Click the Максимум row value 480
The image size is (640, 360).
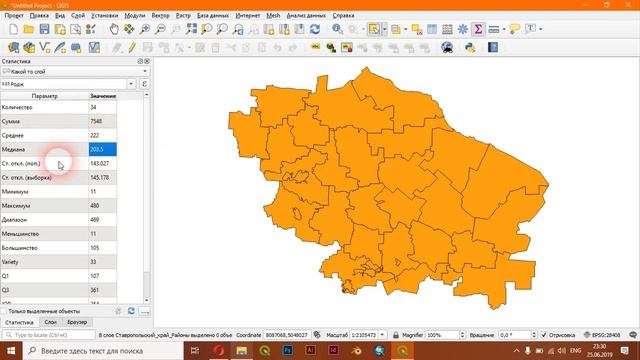coord(102,206)
